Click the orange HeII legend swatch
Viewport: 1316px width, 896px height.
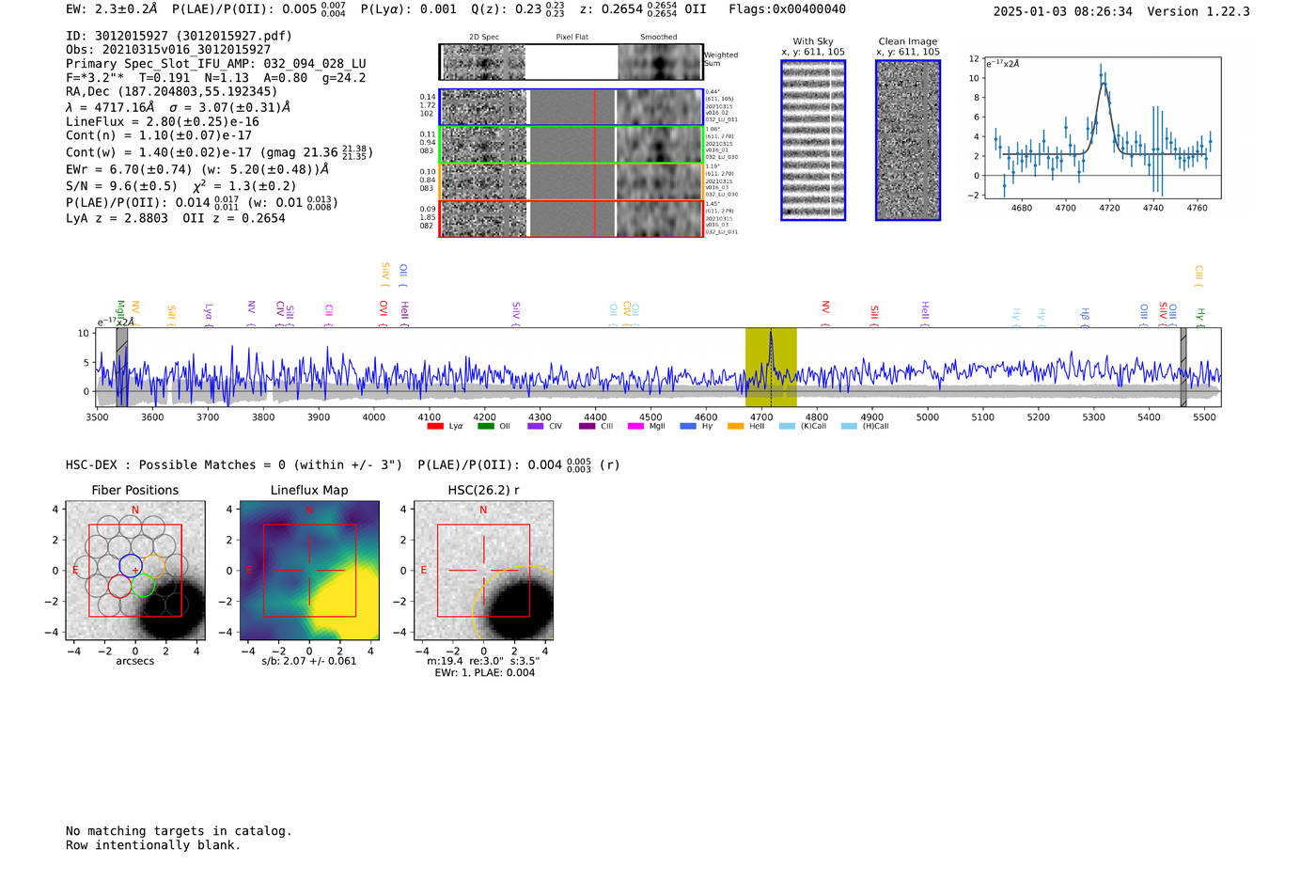[735, 427]
